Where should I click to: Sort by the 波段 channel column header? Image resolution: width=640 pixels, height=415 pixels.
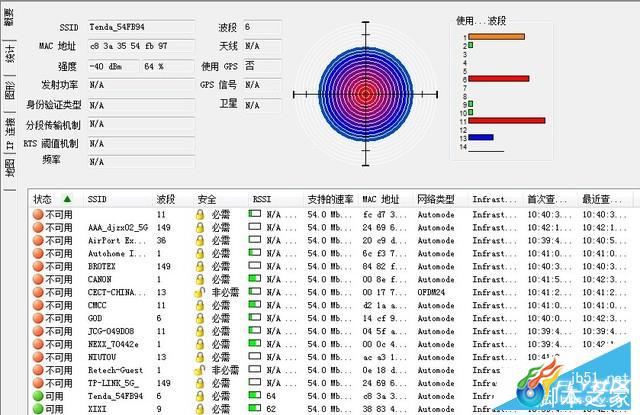tap(166, 199)
